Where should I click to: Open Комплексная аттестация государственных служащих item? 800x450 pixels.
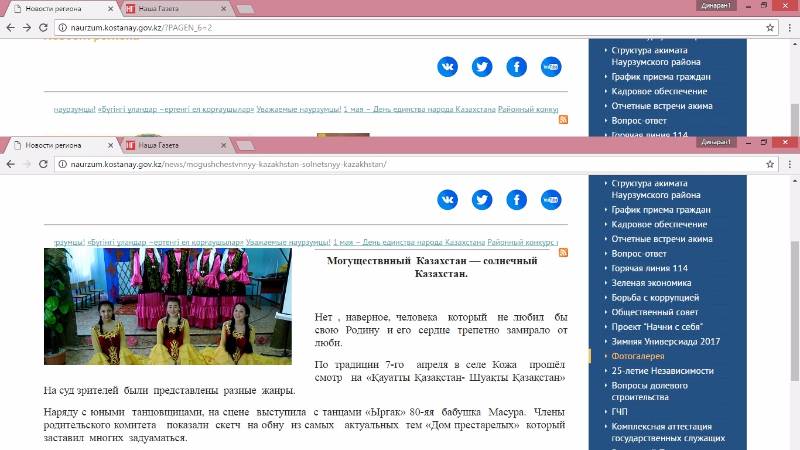(668, 432)
